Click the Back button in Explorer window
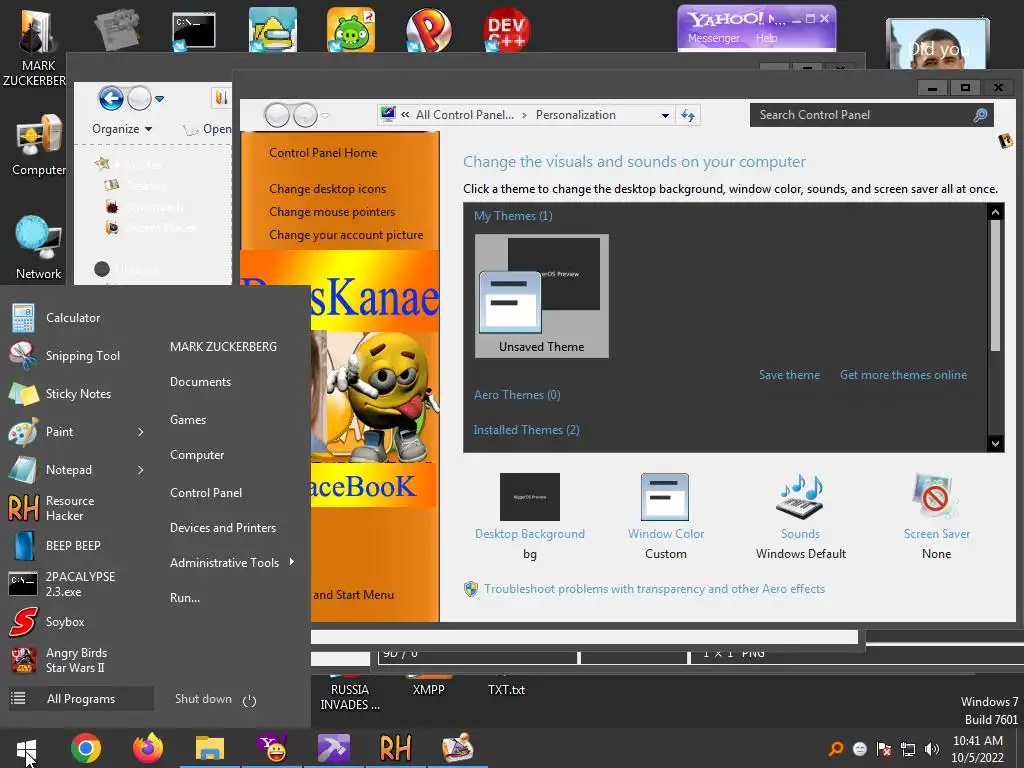Viewport: 1024px width, 768px height. (x=111, y=99)
